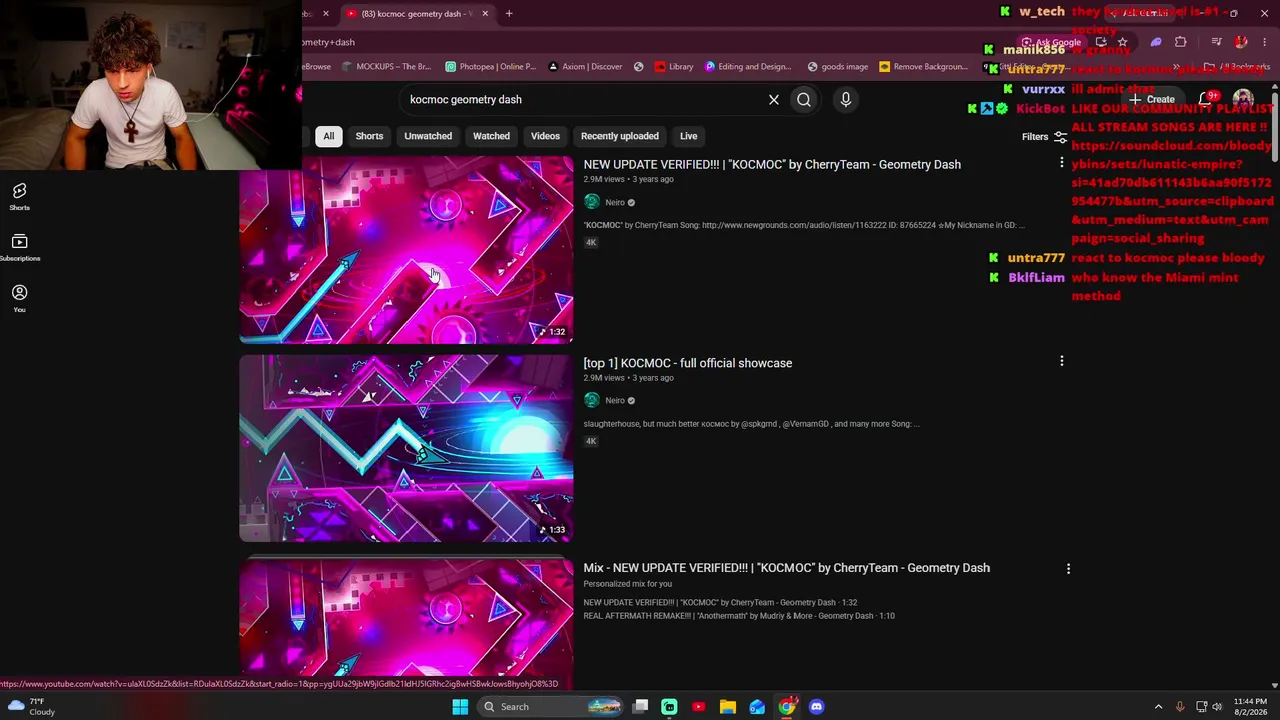Open more options for the Mix result
1280x720 pixels.
click(1068, 568)
